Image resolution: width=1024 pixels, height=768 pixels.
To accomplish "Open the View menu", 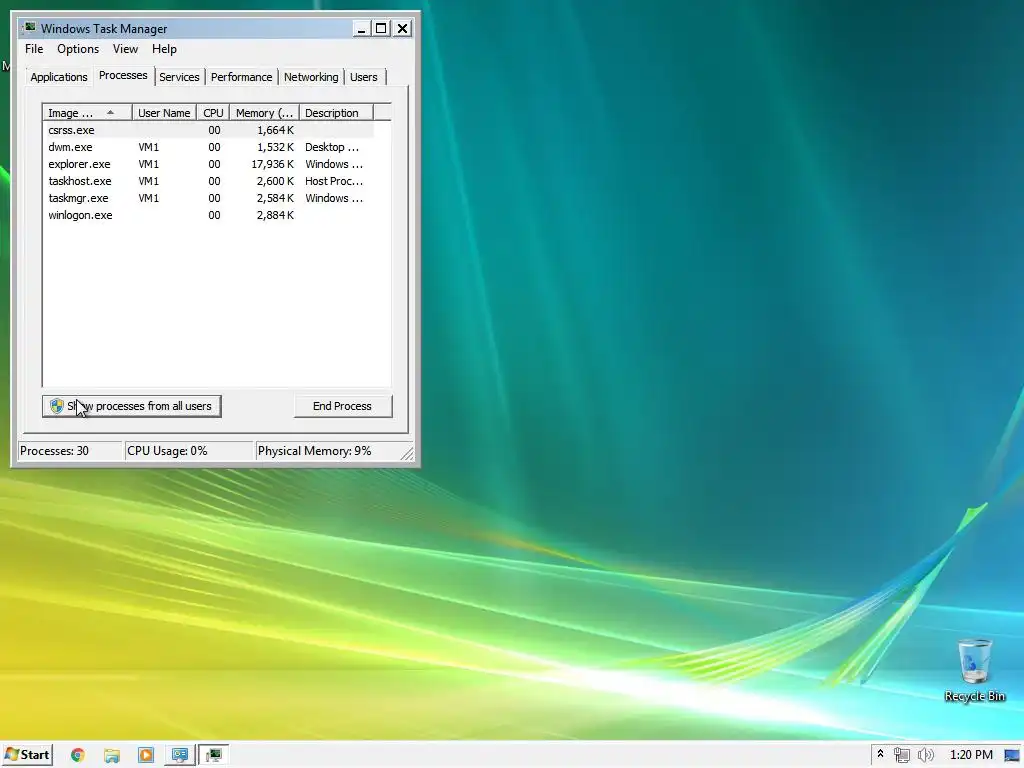I will pyautogui.click(x=125, y=49).
